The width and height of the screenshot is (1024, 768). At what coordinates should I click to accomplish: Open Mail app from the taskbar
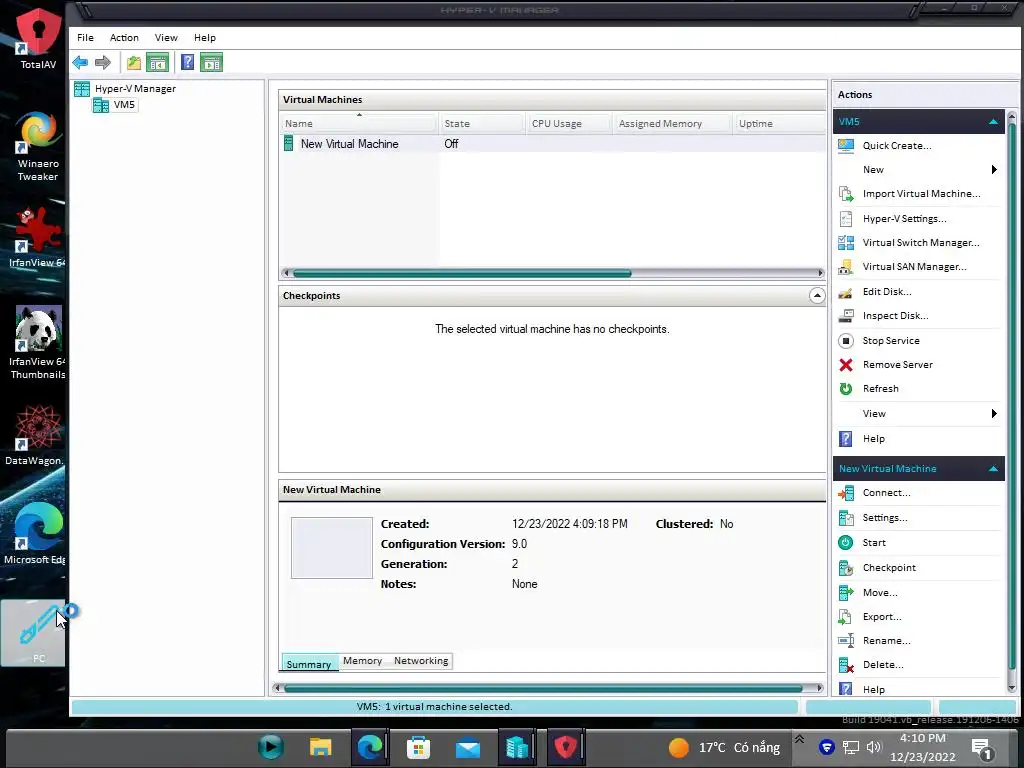pos(468,747)
